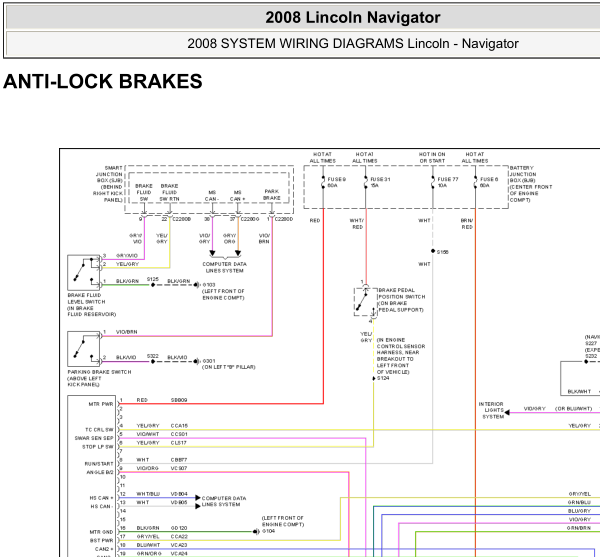Click the 'VDB05' circuit code
The width and height of the screenshot is (600, 557).
click(x=179, y=502)
